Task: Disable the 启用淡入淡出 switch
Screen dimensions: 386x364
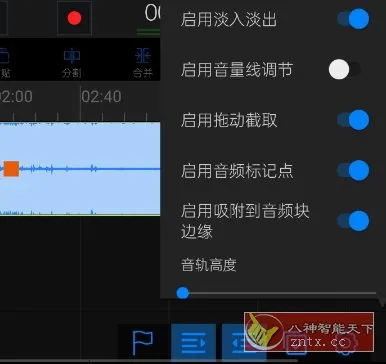Action: (353, 19)
